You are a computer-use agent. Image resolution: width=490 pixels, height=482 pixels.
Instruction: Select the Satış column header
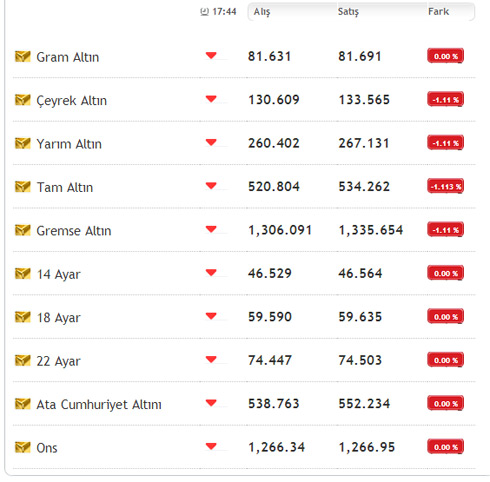[348, 12]
